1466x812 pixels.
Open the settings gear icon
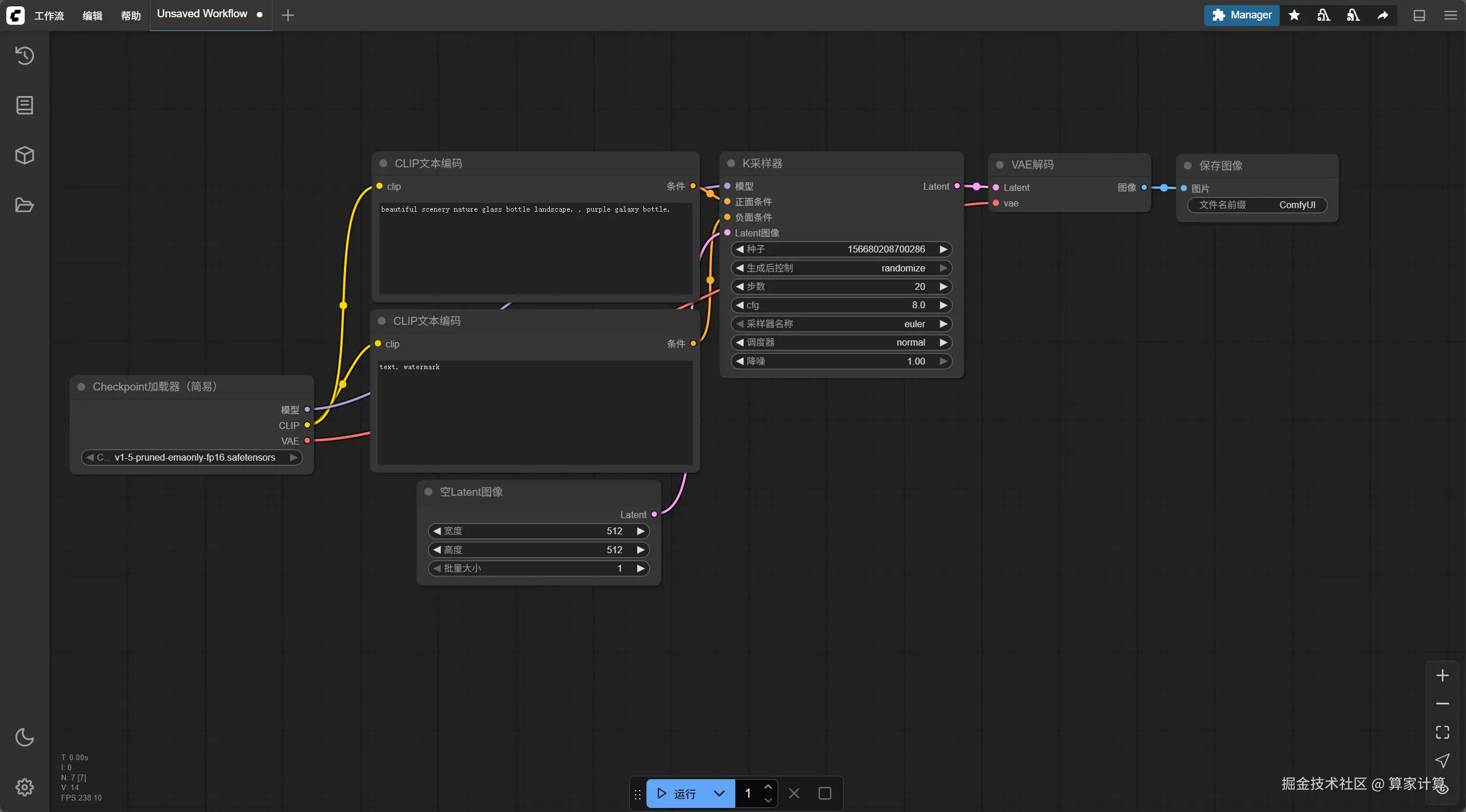pyautogui.click(x=24, y=787)
